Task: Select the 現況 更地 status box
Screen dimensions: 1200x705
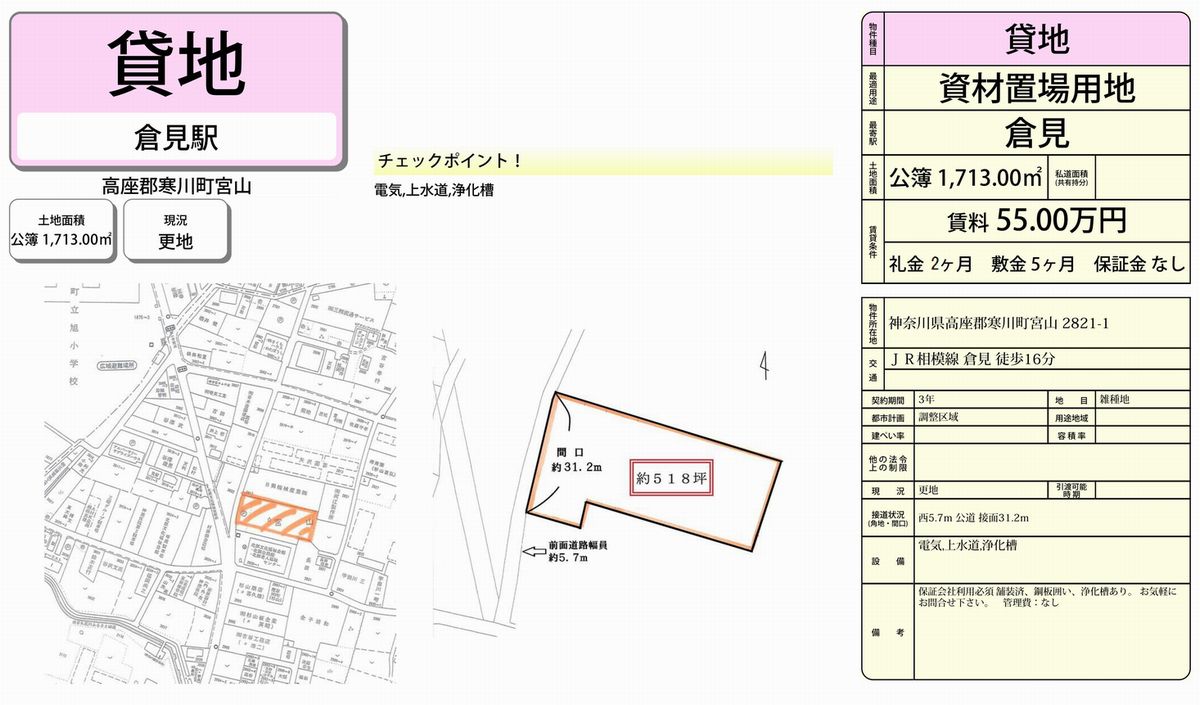Action: point(175,231)
